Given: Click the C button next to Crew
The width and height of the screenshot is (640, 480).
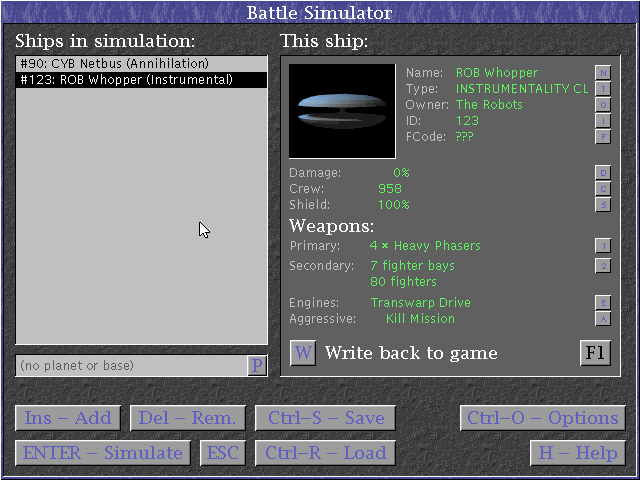Looking at the screenshot, I should tap(603, 188).
